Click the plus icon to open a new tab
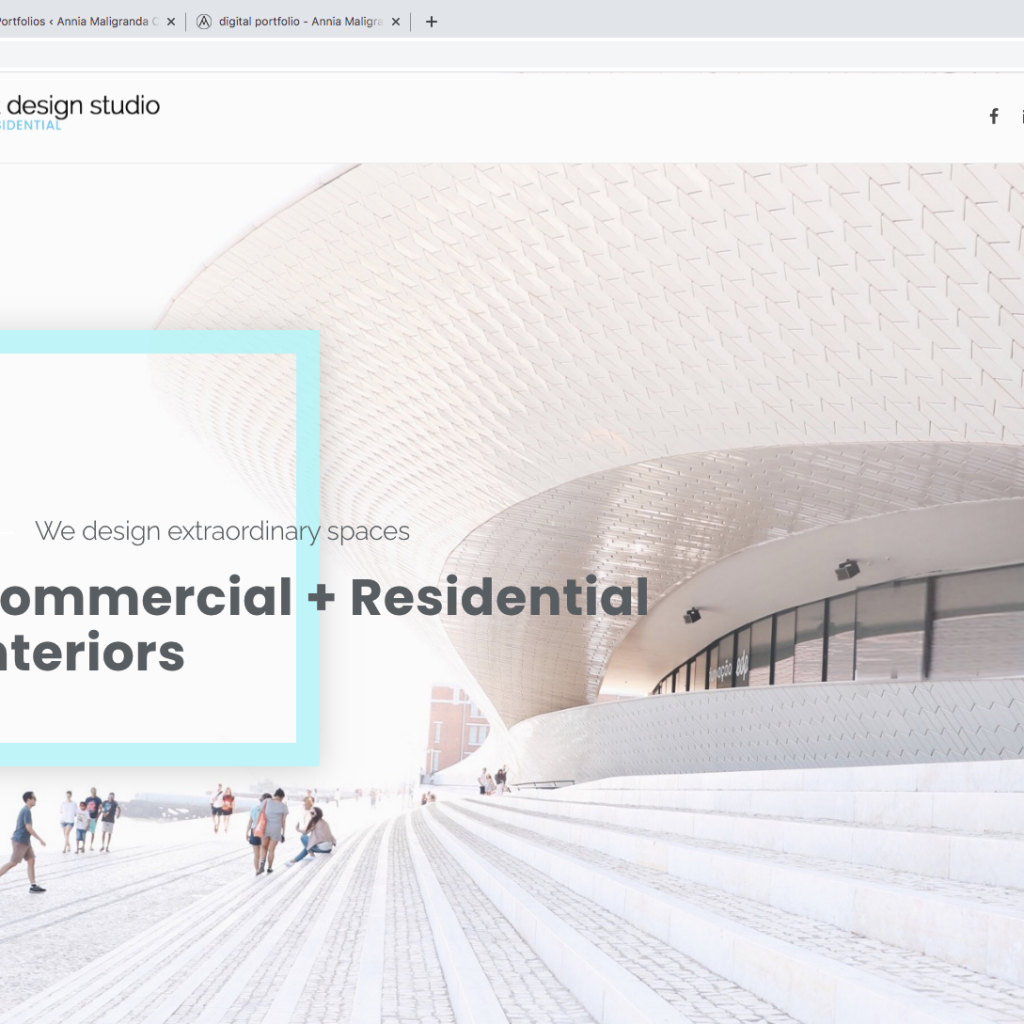The height and width of the screenshot is (1024, 1024). 428,21
